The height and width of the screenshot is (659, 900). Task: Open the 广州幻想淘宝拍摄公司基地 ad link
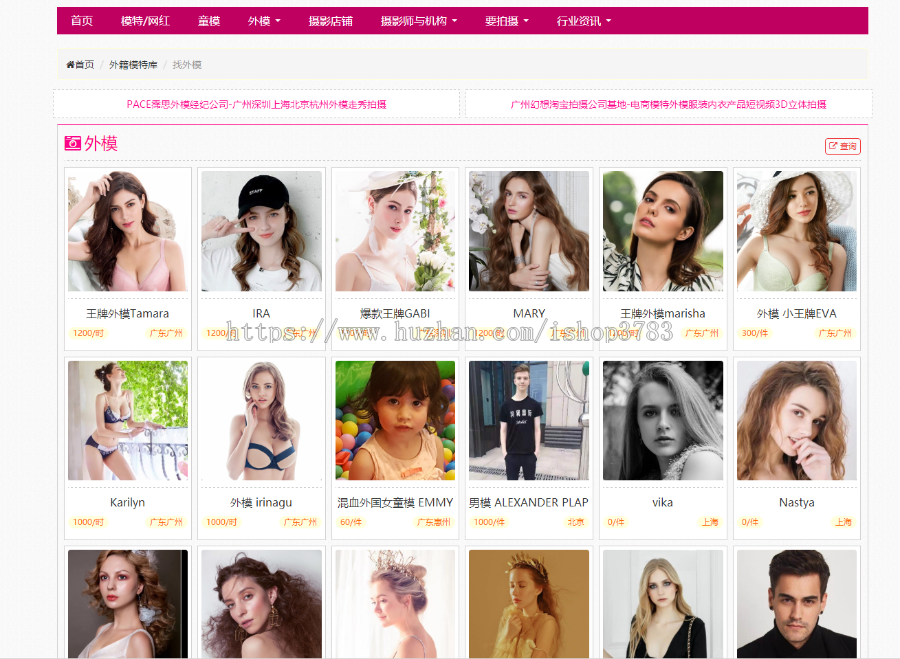(668, 104)
